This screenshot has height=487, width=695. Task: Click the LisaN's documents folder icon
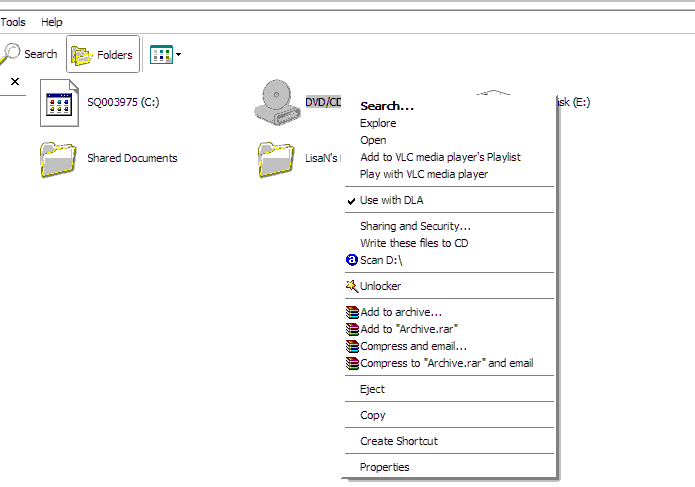pyautogui.click(x=276, y=158)
